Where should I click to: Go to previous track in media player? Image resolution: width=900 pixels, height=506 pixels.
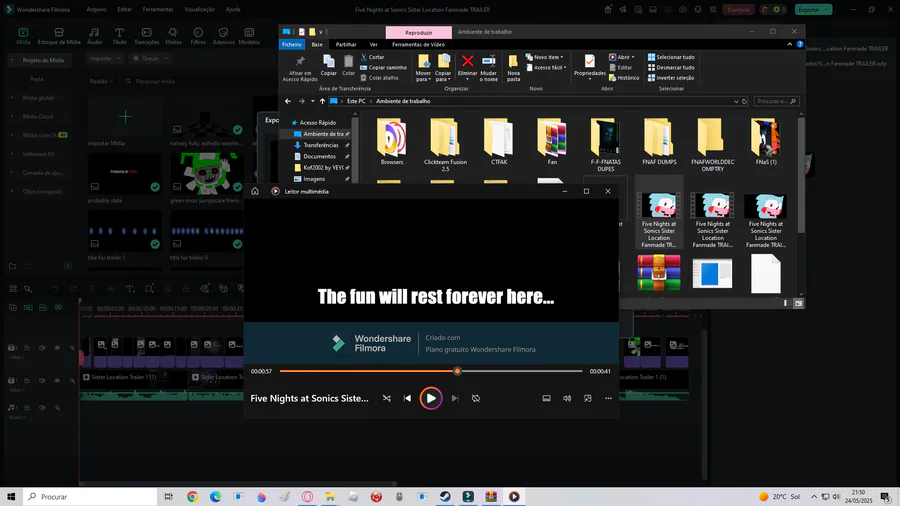408,398
